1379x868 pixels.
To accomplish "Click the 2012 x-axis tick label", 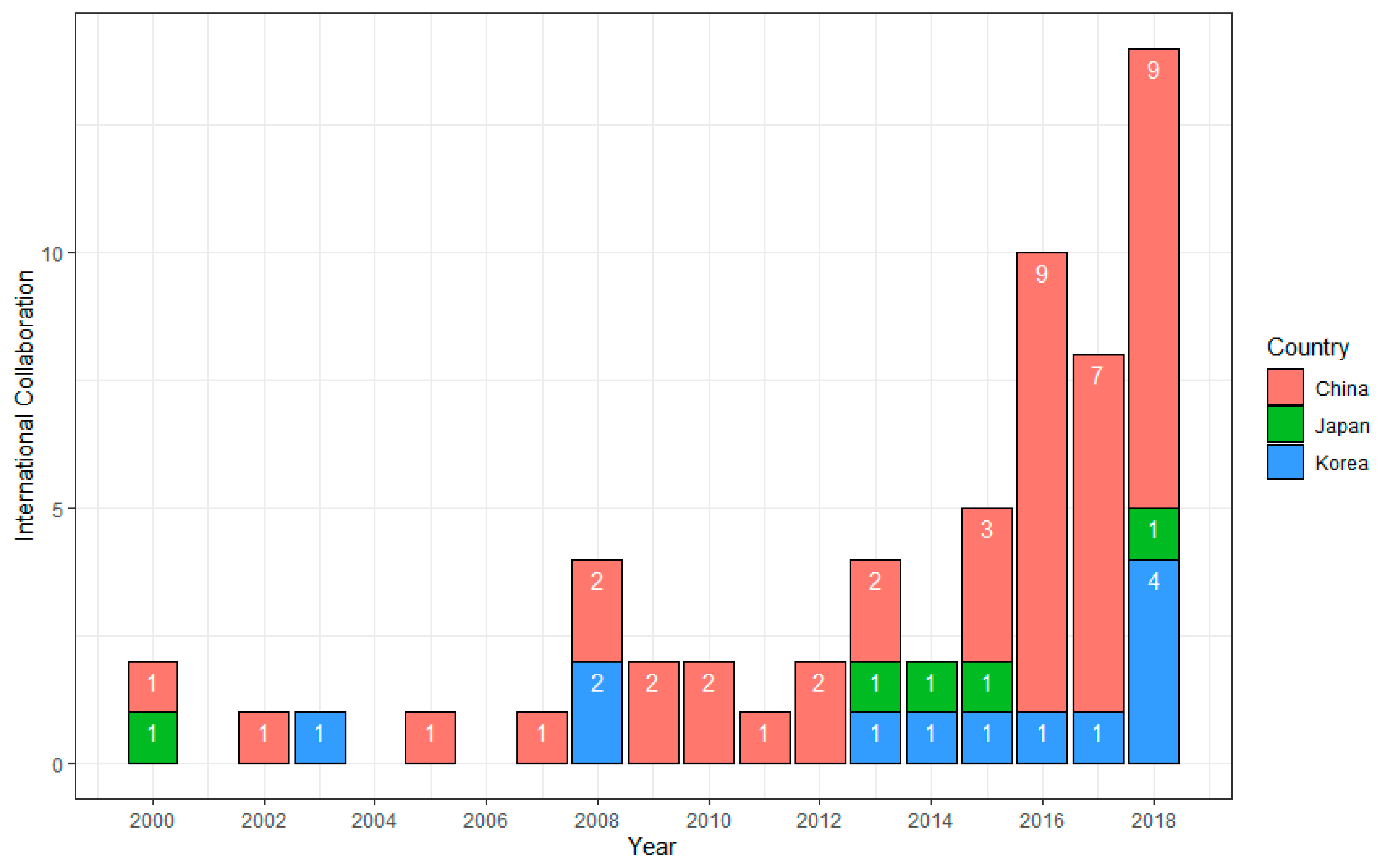I will click(819, 820).
